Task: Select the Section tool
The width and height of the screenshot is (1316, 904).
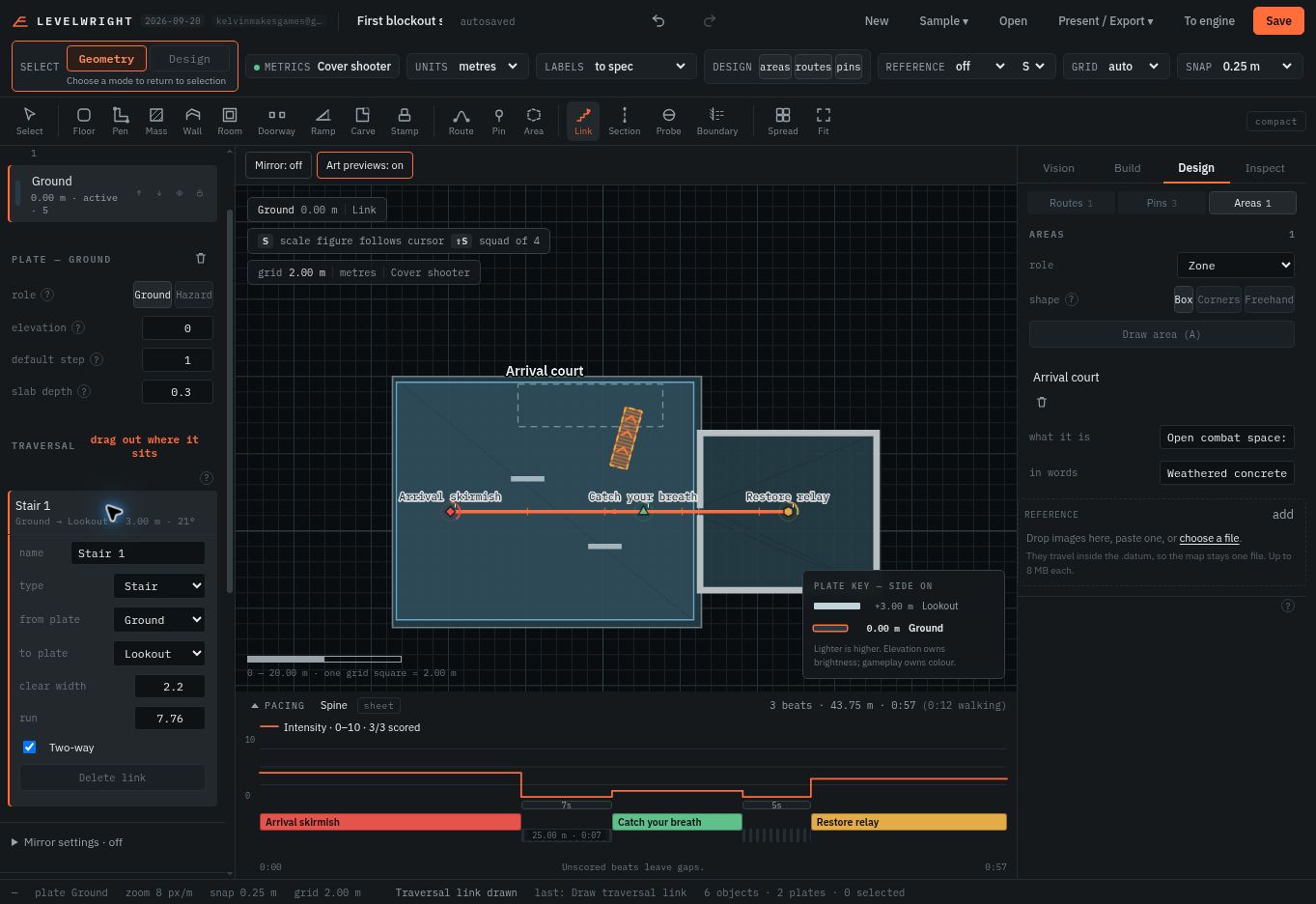Action: click(625, 121)
